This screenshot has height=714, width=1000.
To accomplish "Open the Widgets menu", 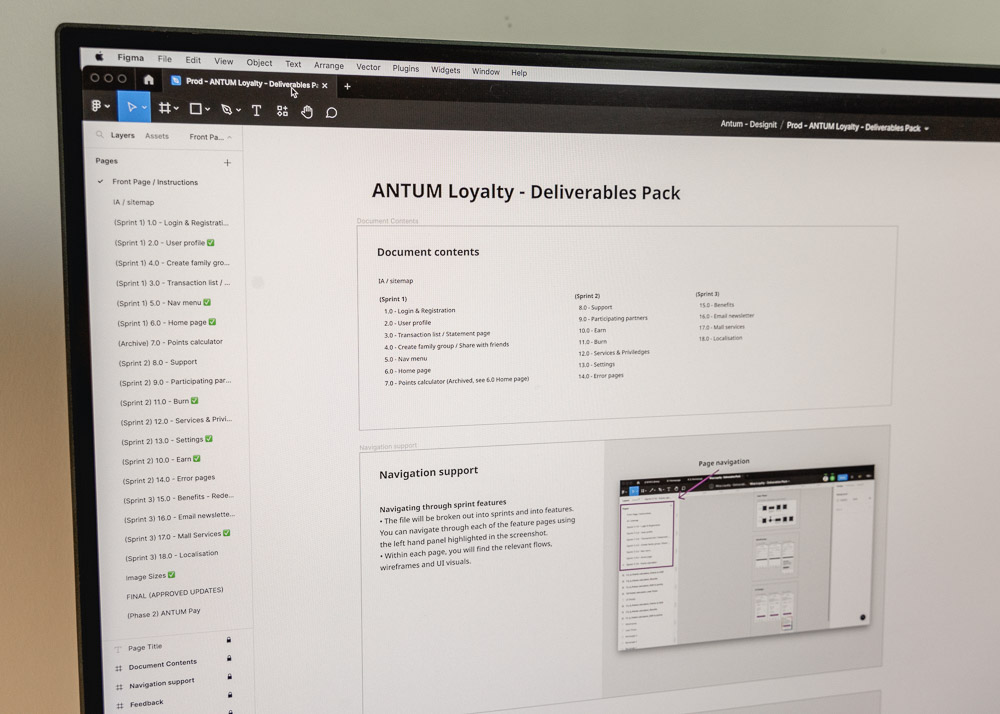I will pyautogui.click(x=445, y=70).
